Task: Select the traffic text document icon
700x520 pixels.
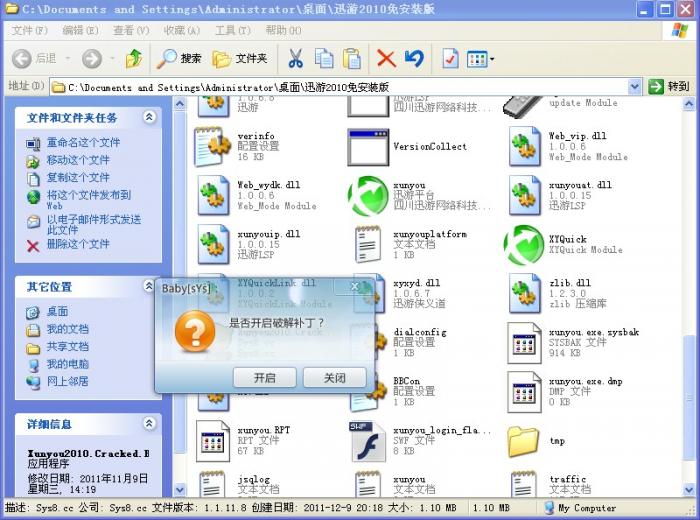Action: tap(524, 484)
